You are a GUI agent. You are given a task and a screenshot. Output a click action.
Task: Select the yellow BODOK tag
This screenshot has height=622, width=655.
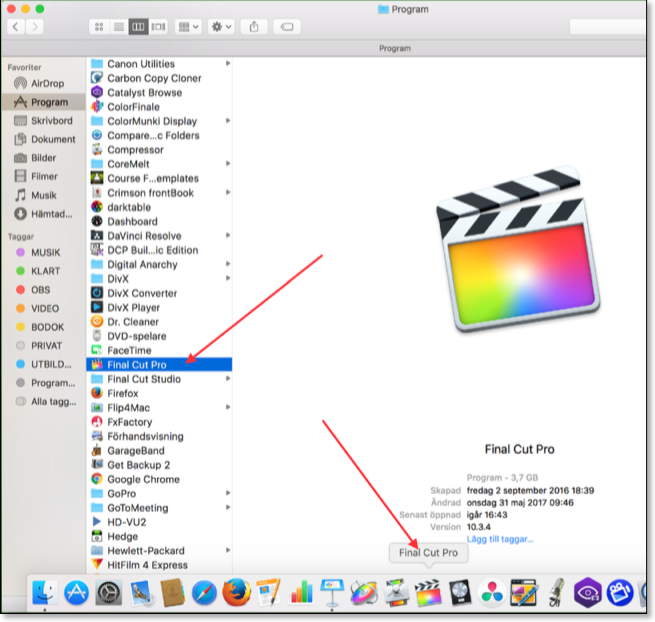click(43, 327)
